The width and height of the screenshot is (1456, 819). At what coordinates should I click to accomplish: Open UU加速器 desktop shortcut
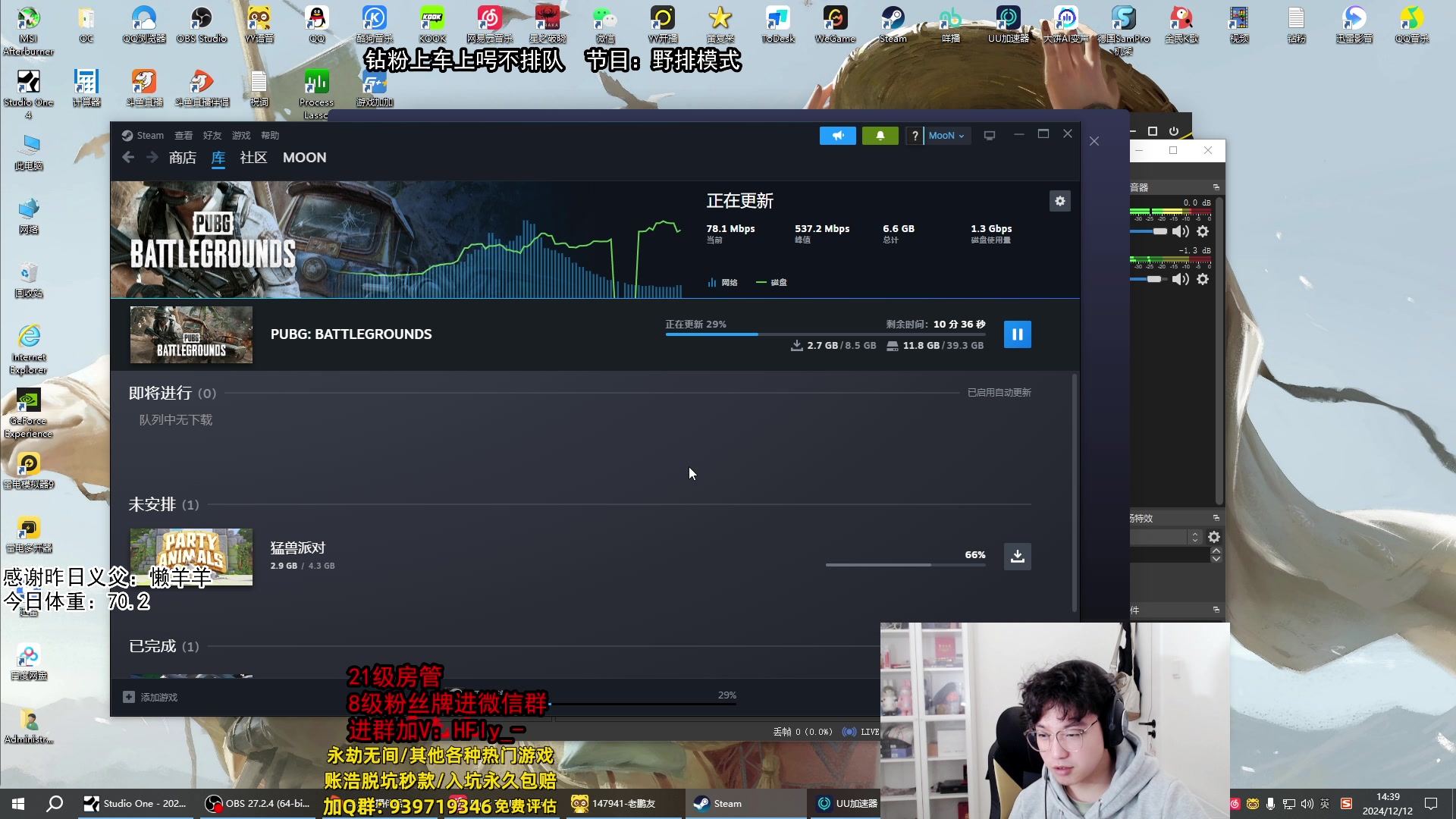(x=1008, y=25)
